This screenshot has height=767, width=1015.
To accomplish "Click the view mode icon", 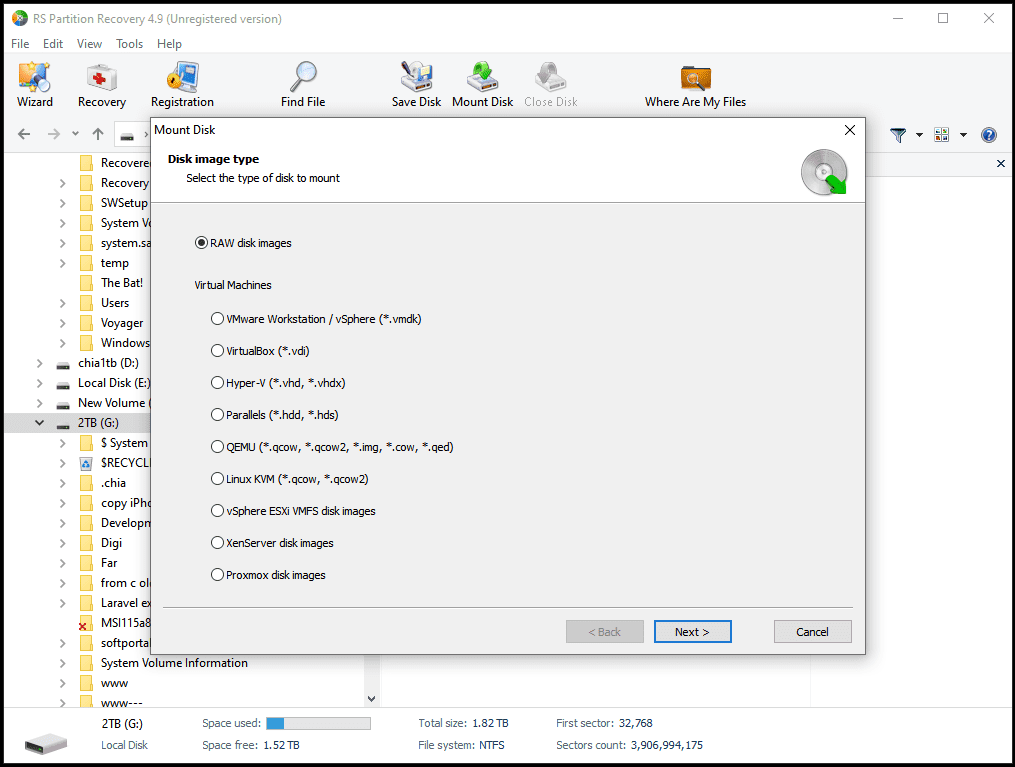I will (941, 135).
